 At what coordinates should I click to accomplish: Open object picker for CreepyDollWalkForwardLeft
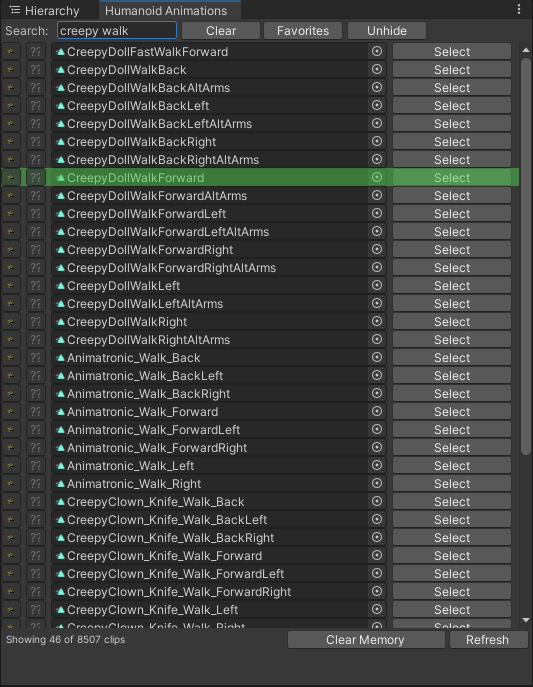point(377,213)
